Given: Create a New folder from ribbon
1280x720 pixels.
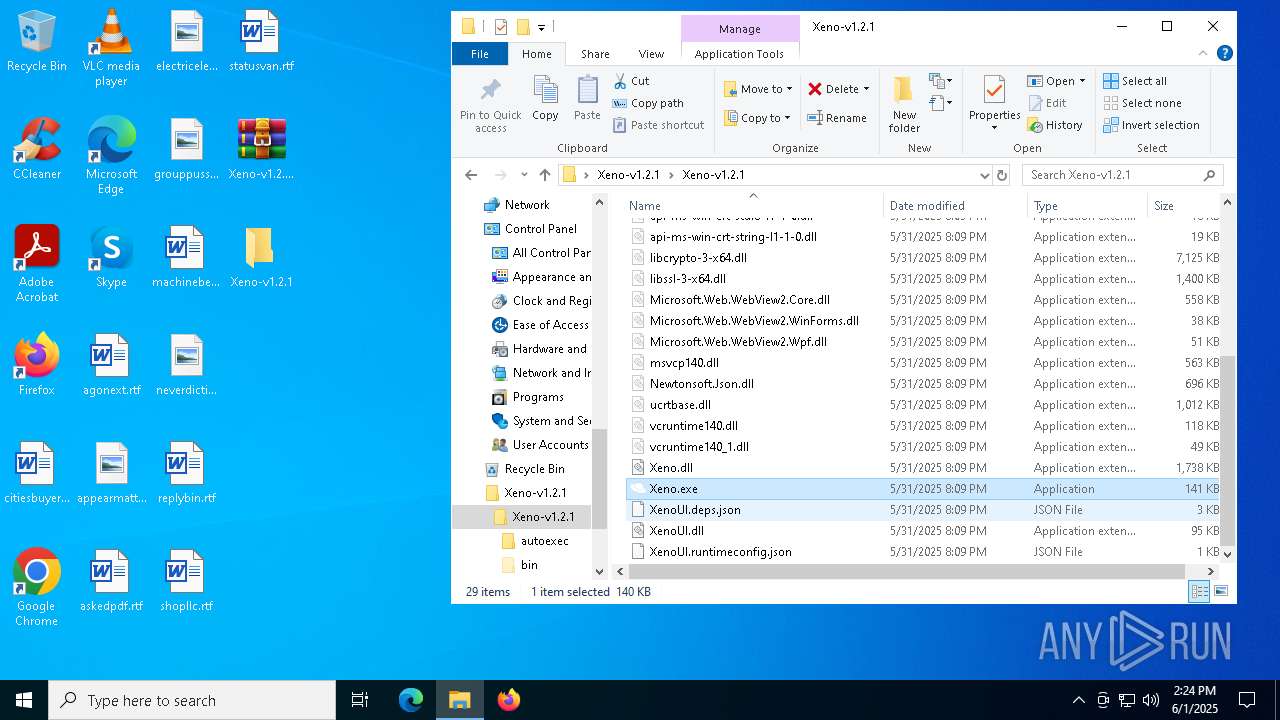Looking at the screenshot, I should [904, 104].
